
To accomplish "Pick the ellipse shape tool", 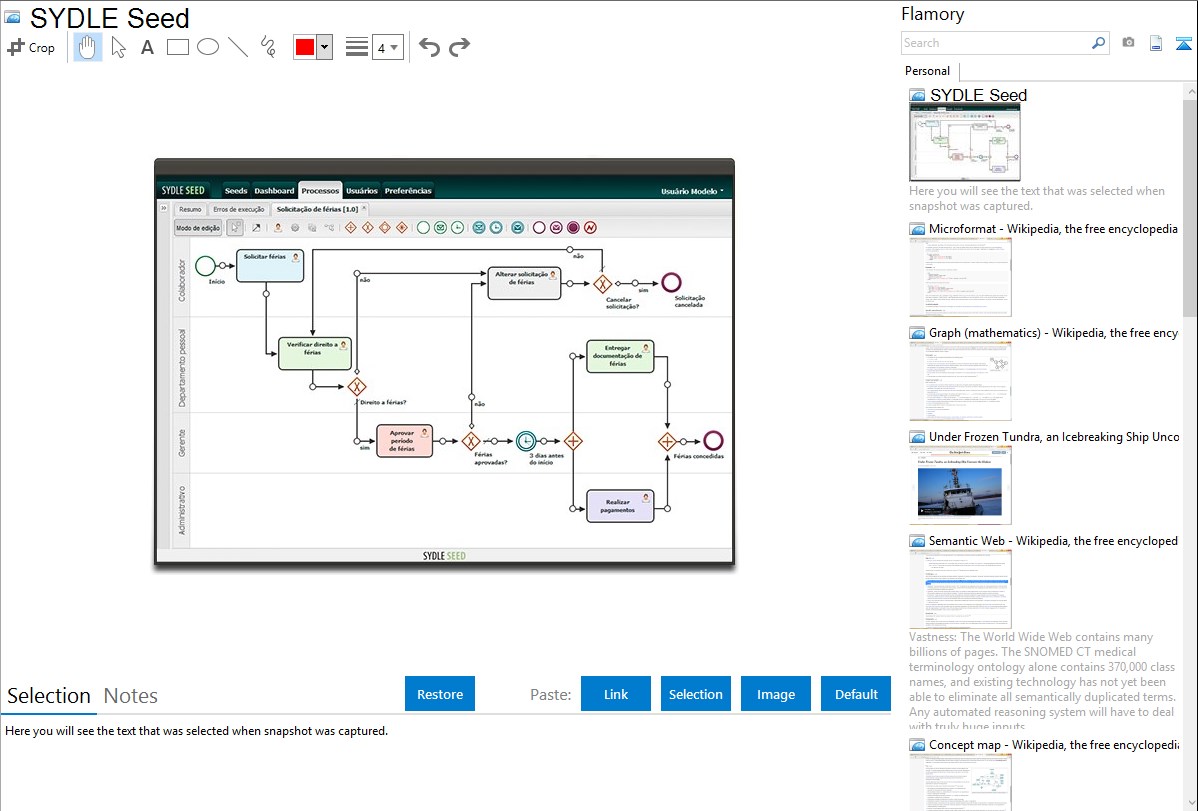I will tap(208, 47).
